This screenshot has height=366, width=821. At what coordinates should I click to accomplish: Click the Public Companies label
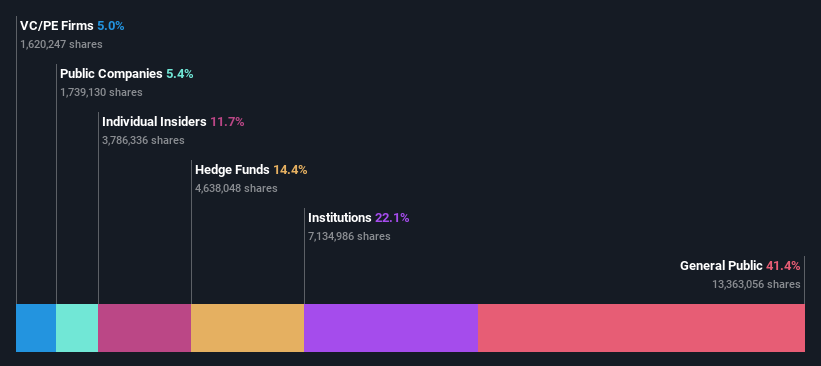[111, 74]
